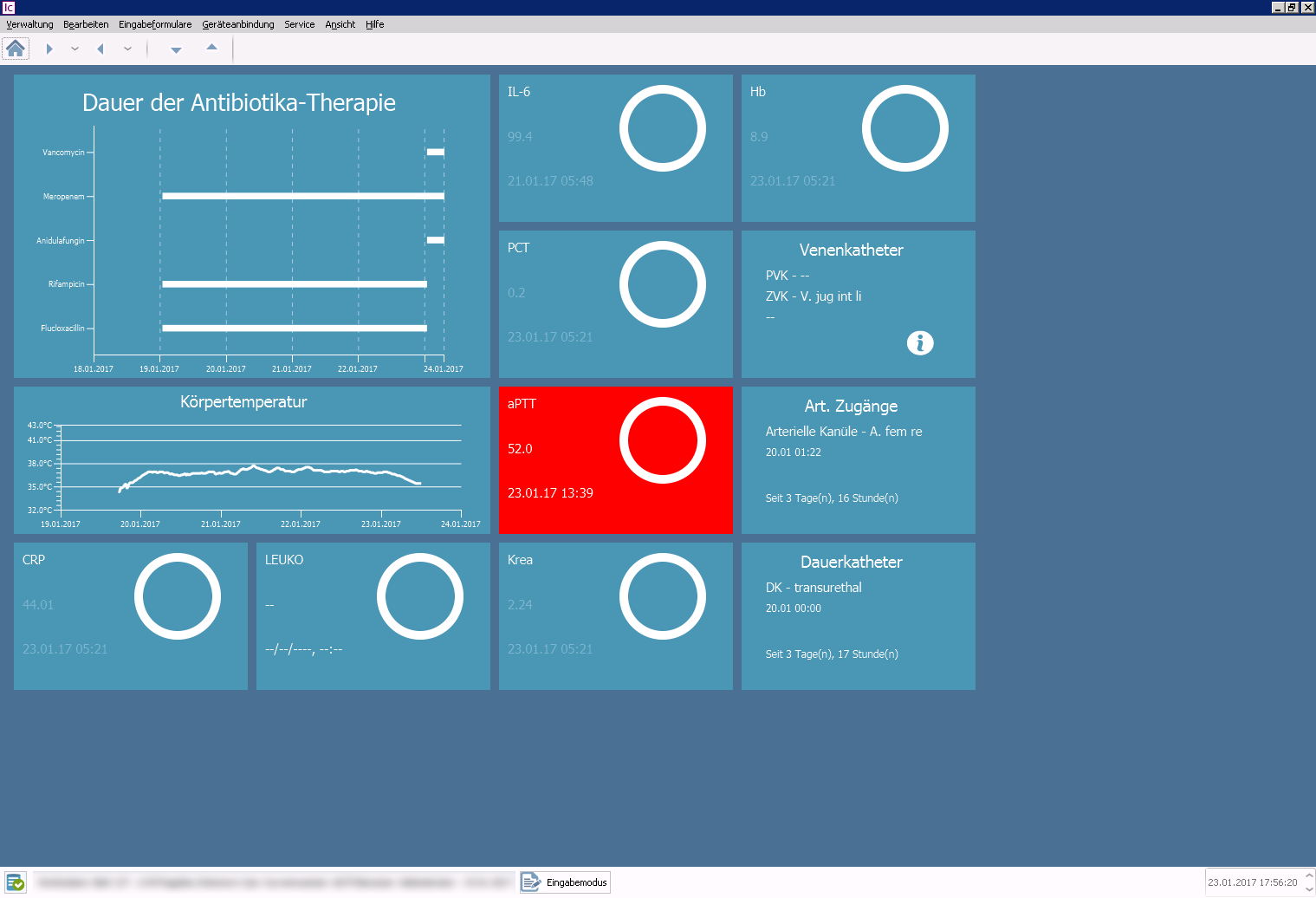Expand the dropdown chevron beside back arrow
This screenshot has width=1316, height=898.
[x=127, y=49]
